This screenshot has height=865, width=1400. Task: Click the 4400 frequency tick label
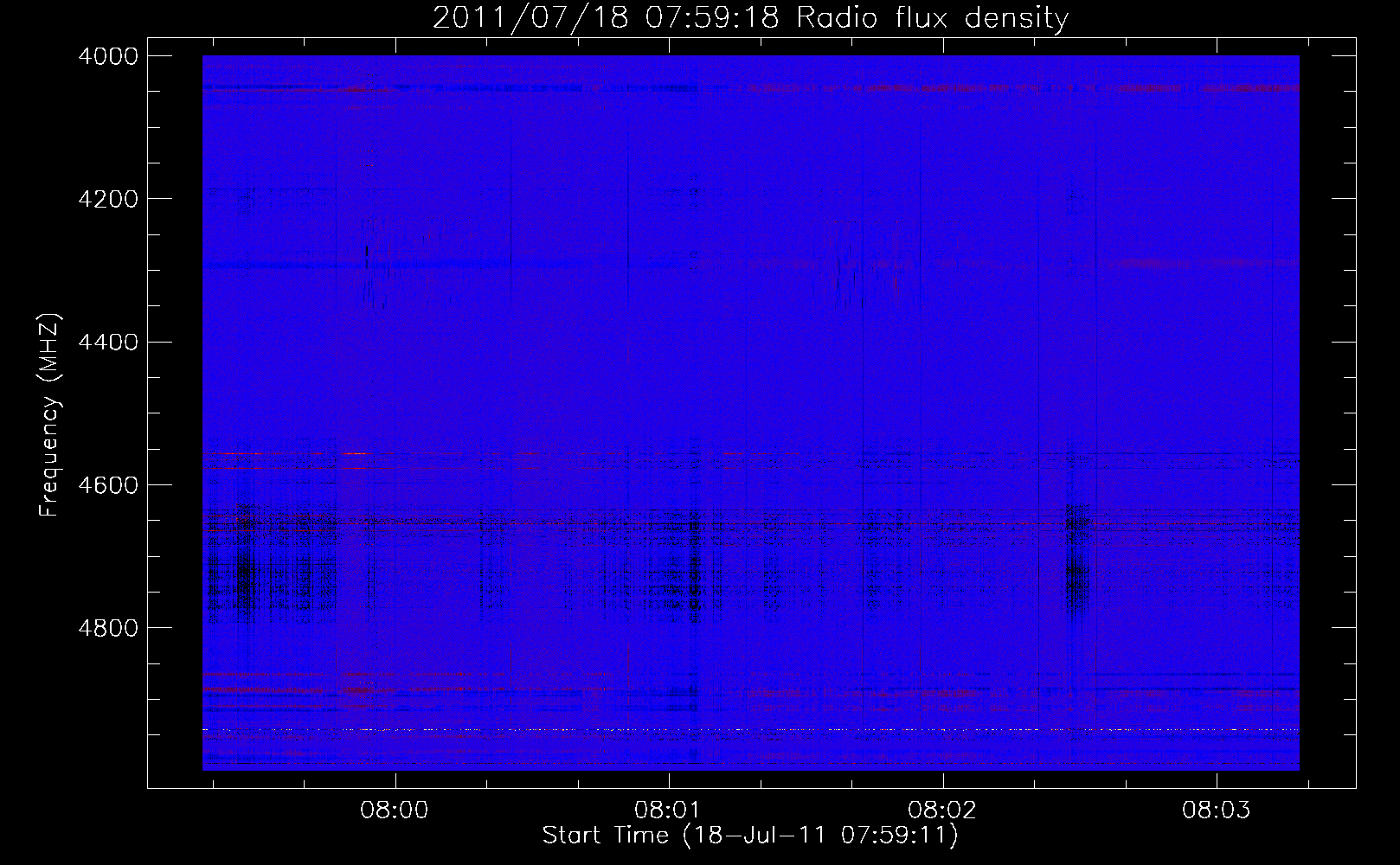[108, 343]
